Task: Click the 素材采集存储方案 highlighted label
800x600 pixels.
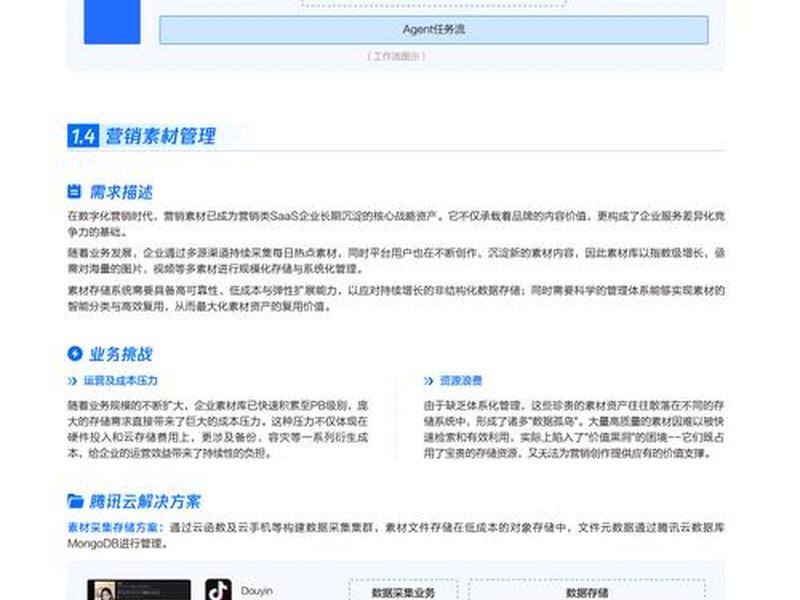Action: [115, 528]
